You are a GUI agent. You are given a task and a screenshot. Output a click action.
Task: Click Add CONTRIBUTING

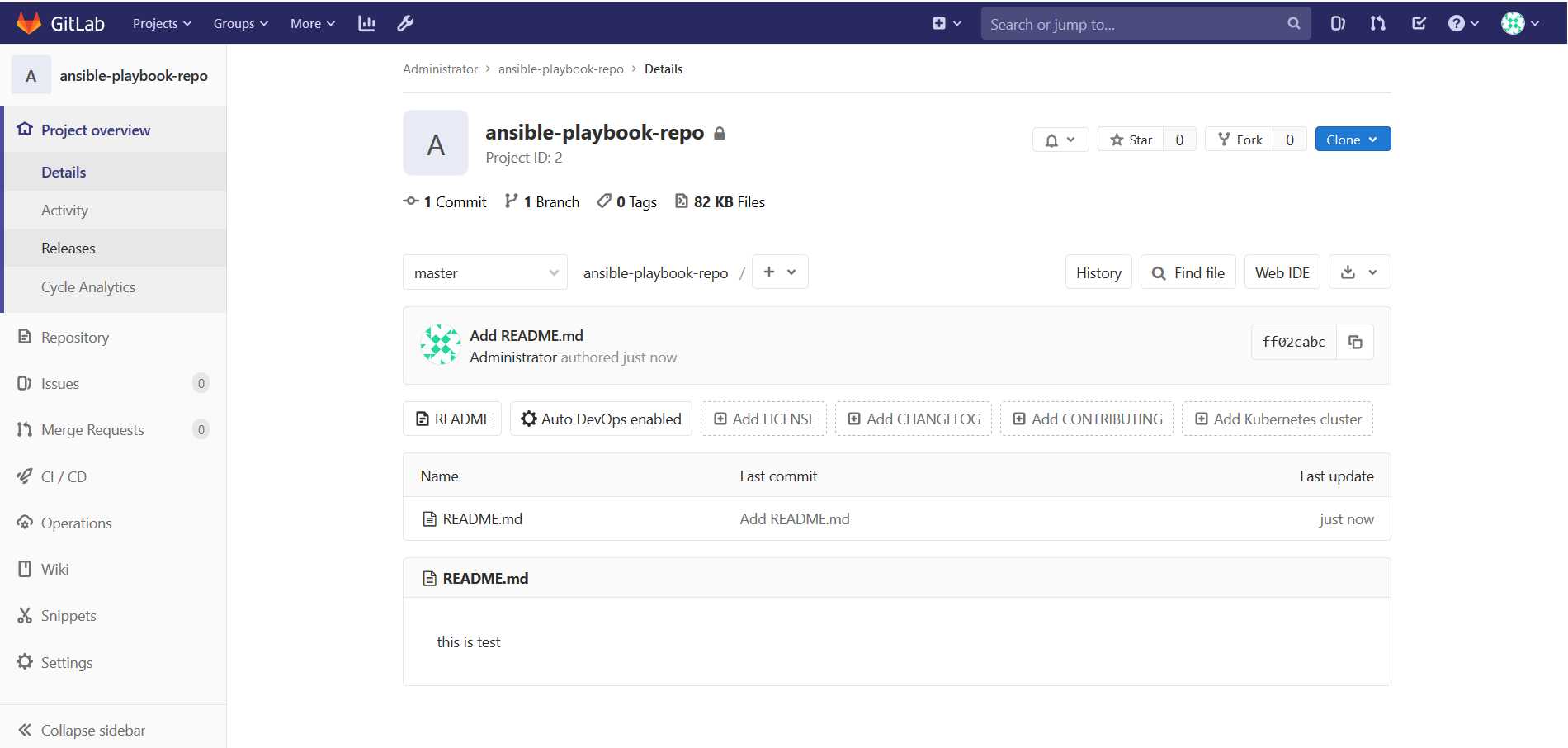pyautogui.click(x=1087, y=419)
